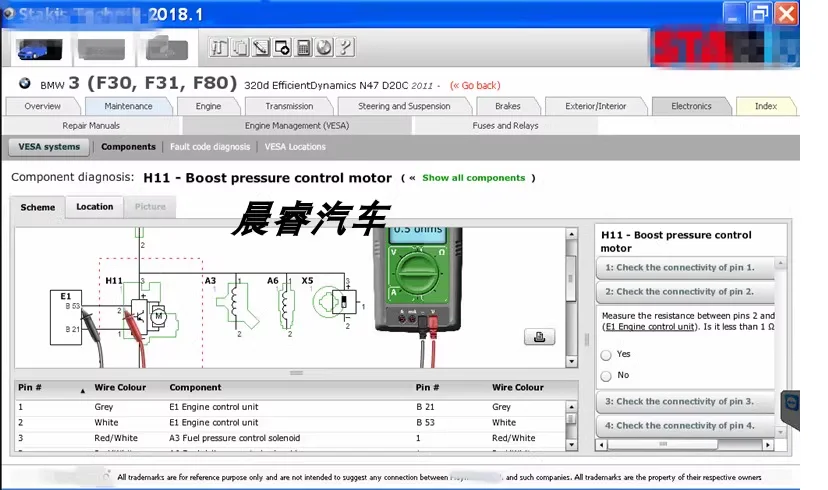Click the E1 Engine control unit link

coord(650,327)
